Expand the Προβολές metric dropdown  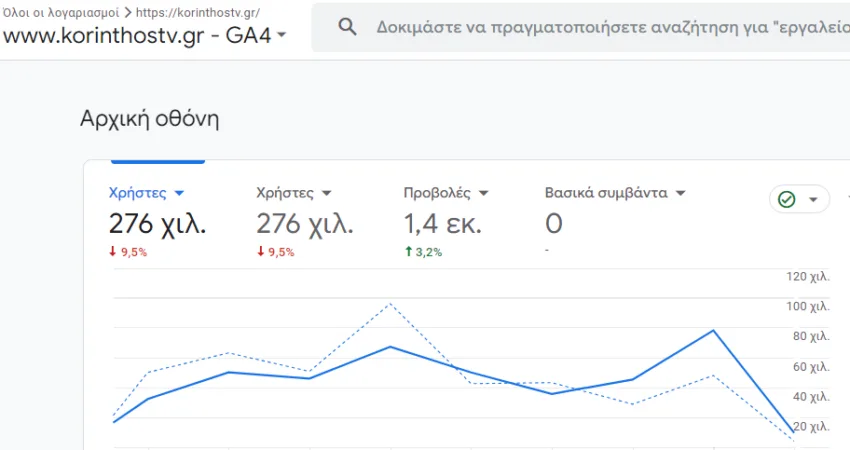click(484, 193)
